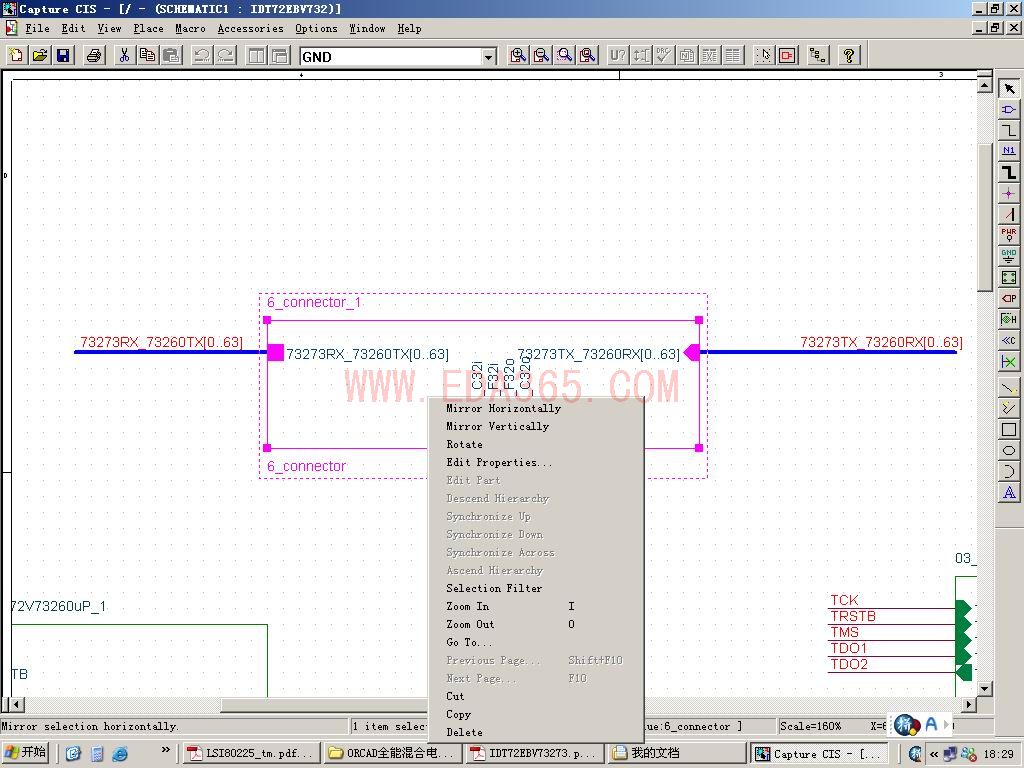Click the Zoom to Area toolbar icon
Viewport: 1024px width, 768px height.
[x=565, y=56]
